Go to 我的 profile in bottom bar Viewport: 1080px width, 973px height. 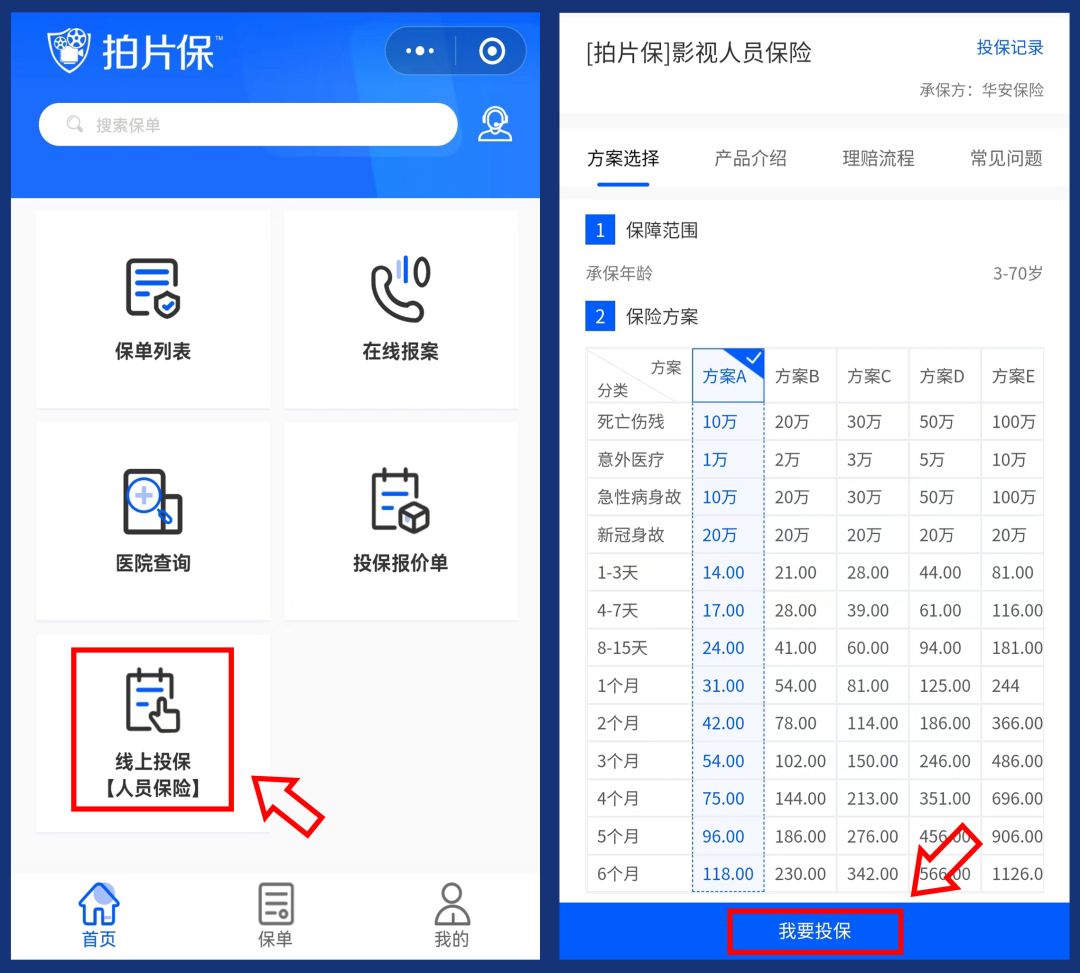[x=452, y=915]
